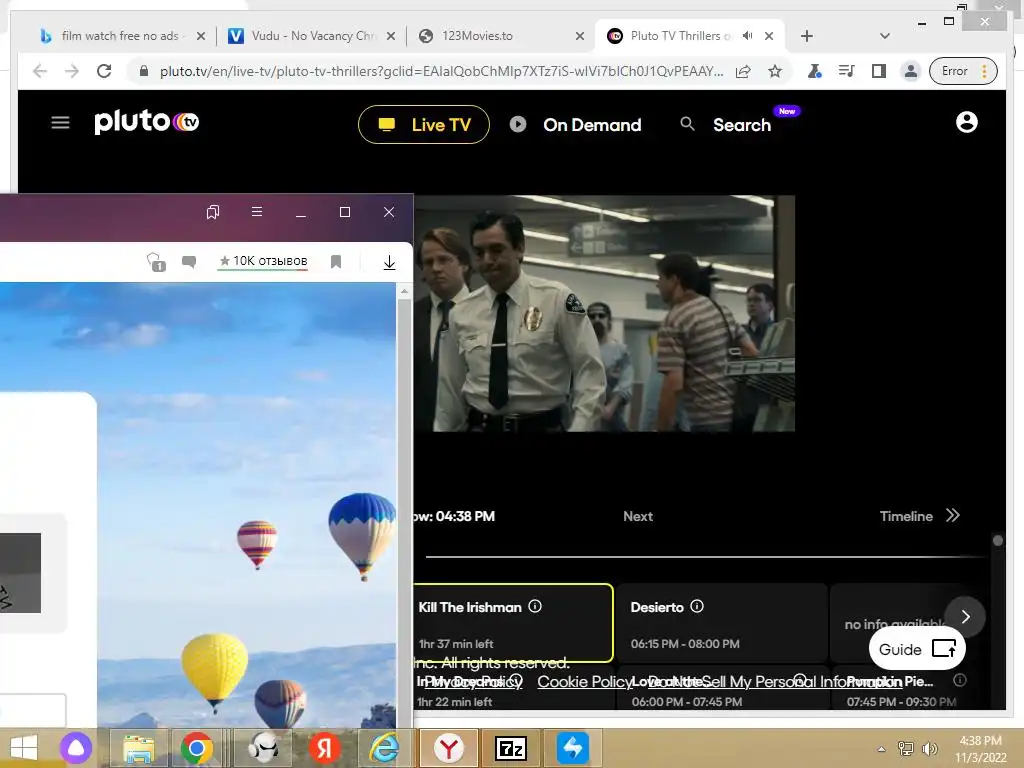Open 7-Zip from the taskbar
Screen dimensions: 1024x768
(511, 748)
